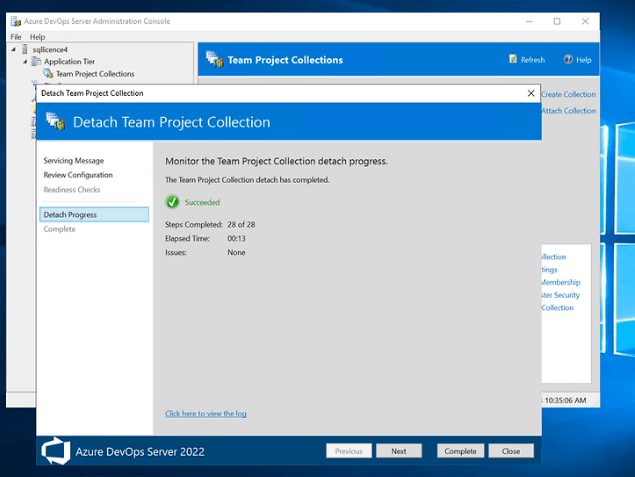
Task: Click the Refresh icon in console header
Action: click(x=513, y=59)
